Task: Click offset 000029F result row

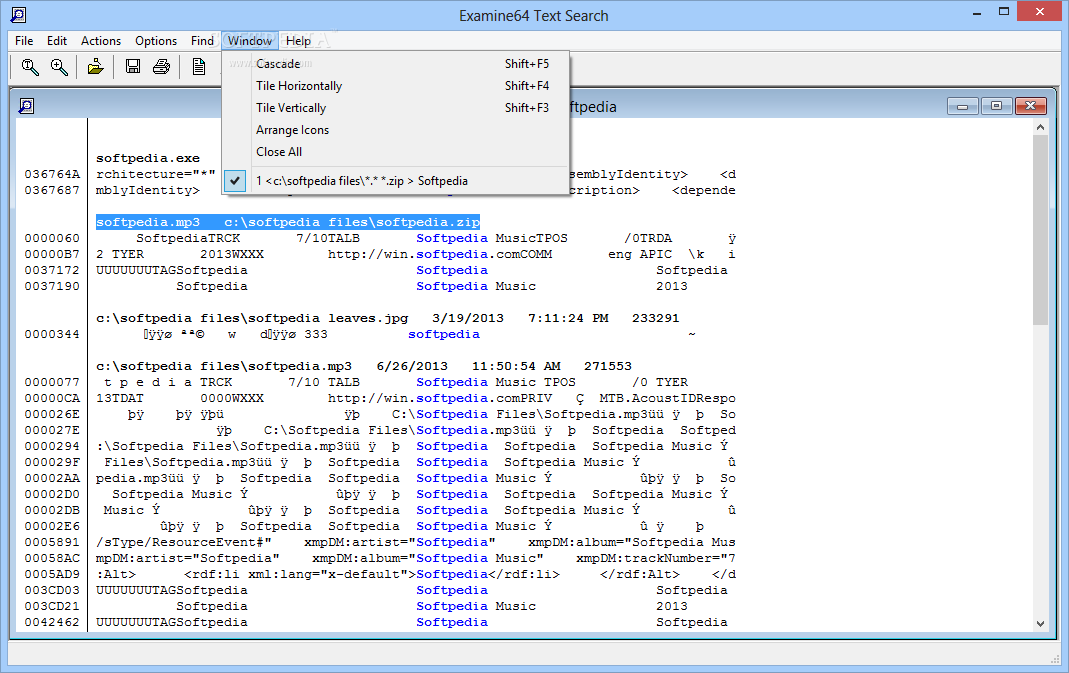Action: click(52, 462)
